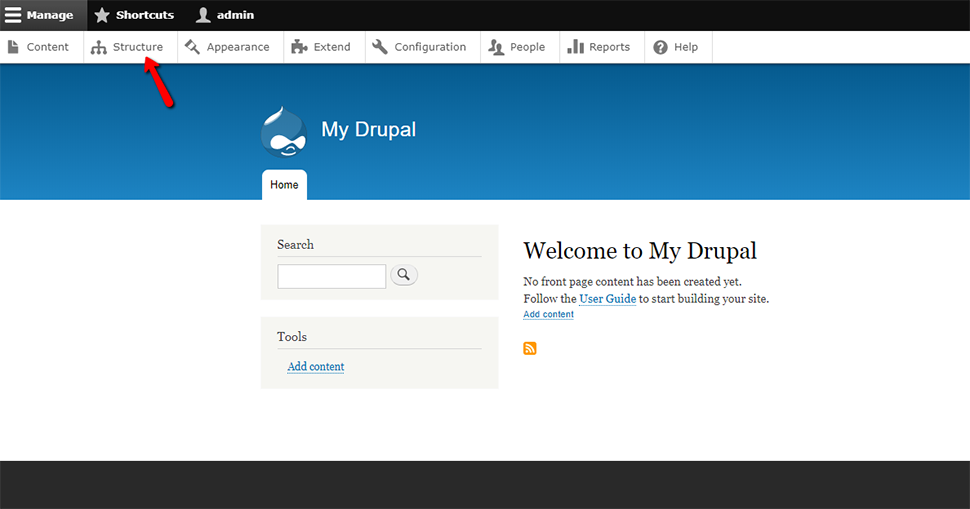Click the Content page icon
The width and height of the screenshot is (970, 509).
[x=13, y=47]
